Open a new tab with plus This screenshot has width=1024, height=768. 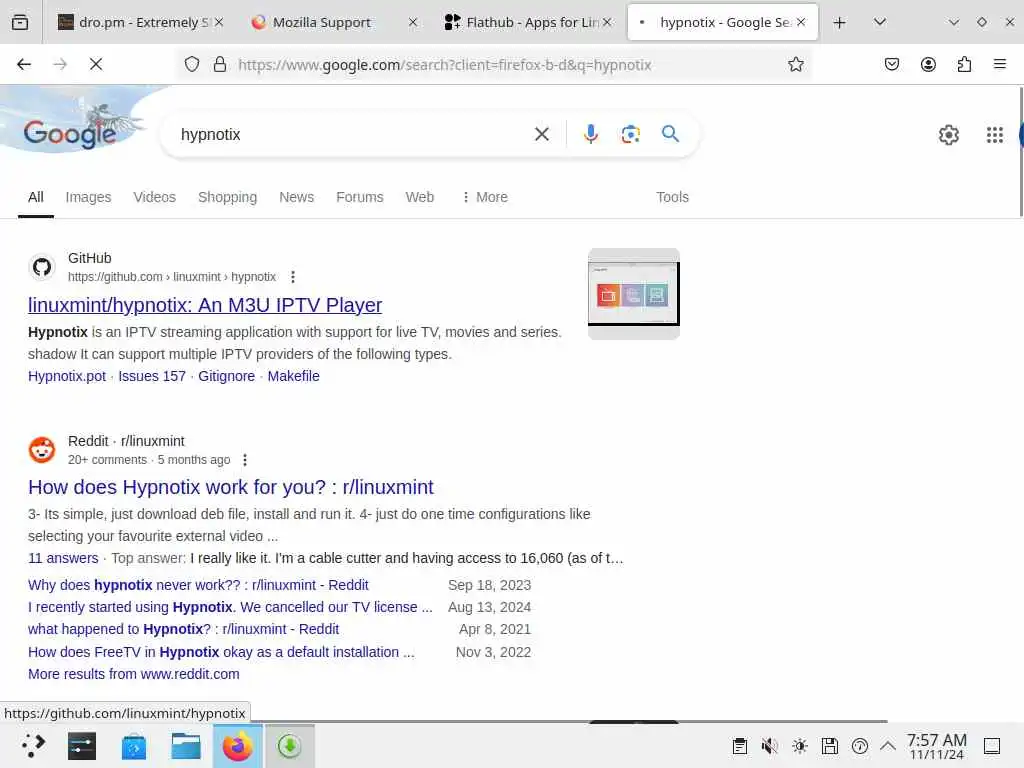[840, 22]
